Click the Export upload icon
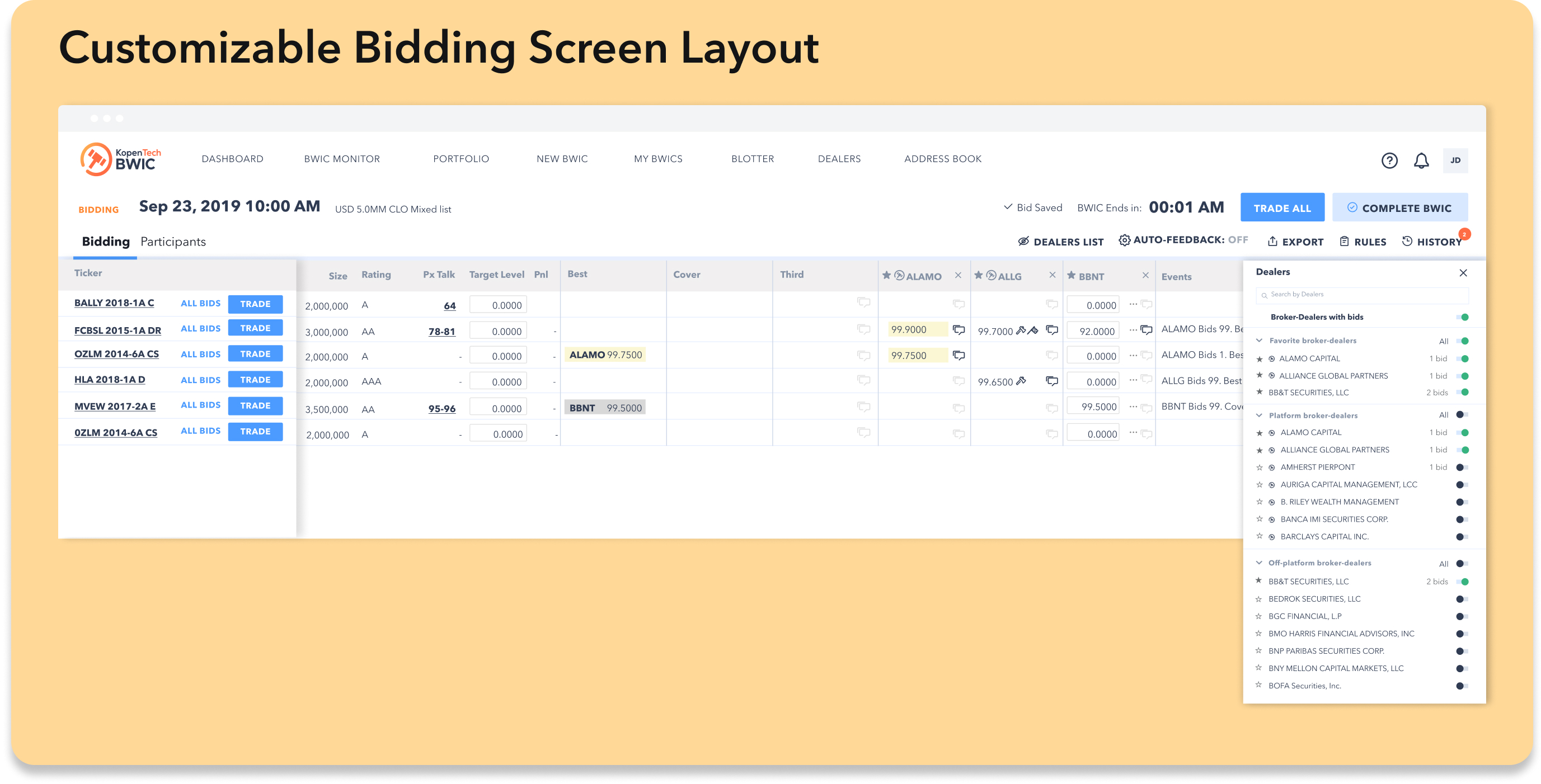The image size is (1541, 784). click(x=1272, y=241)
